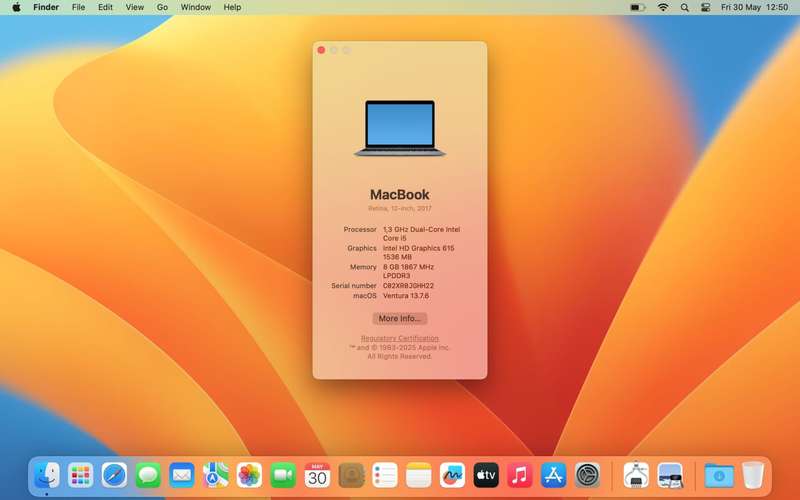Open the Photos app
Screen dimensions: 800x500
pyautogui.click(x=249, y=476)
